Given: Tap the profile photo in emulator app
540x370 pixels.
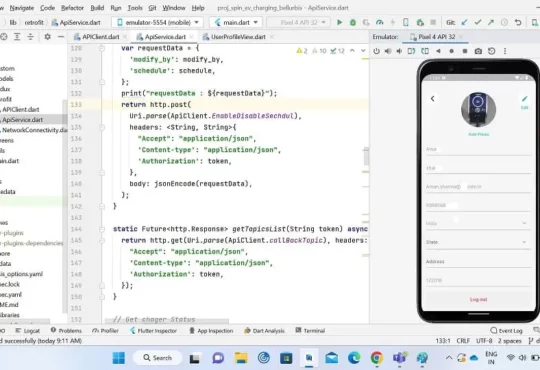Looking at the screenshot, I should click(478, 110).
